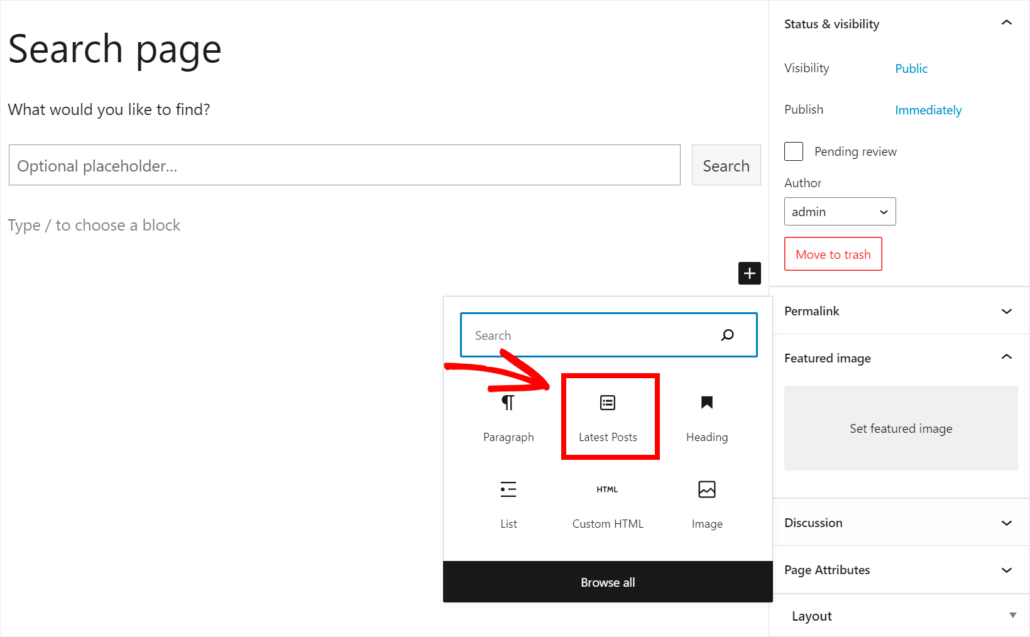Click the Optional placeholder input field

pyautogui.click(x=343, y=165)
